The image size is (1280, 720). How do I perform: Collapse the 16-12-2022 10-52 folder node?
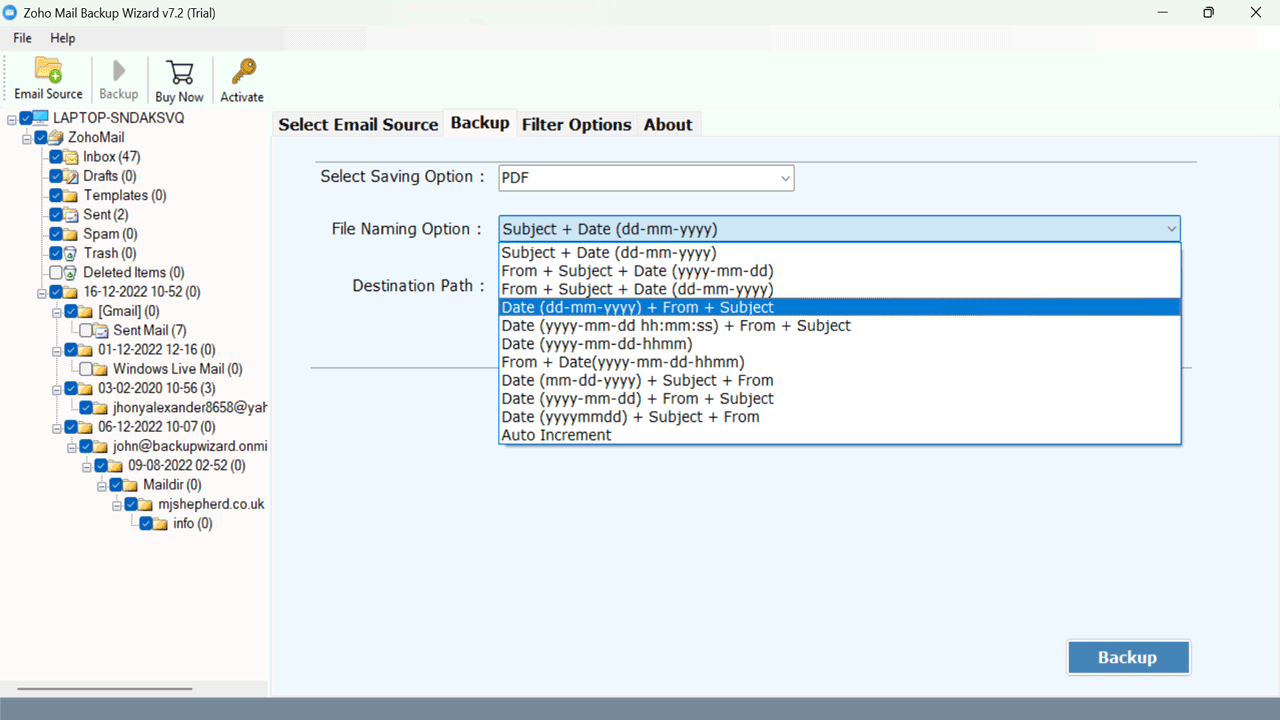[x=42, y=292]
